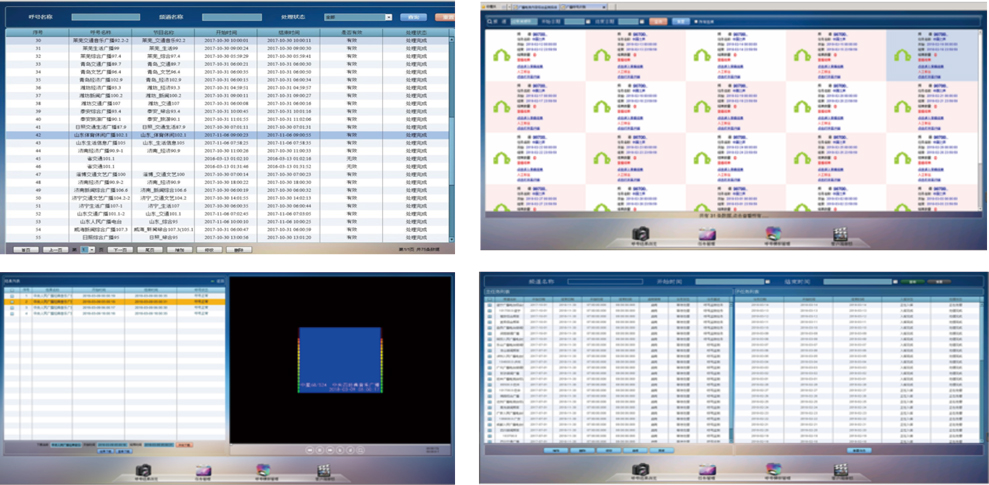Open 处理状态 dropdown showing 全部

point(358,17)
